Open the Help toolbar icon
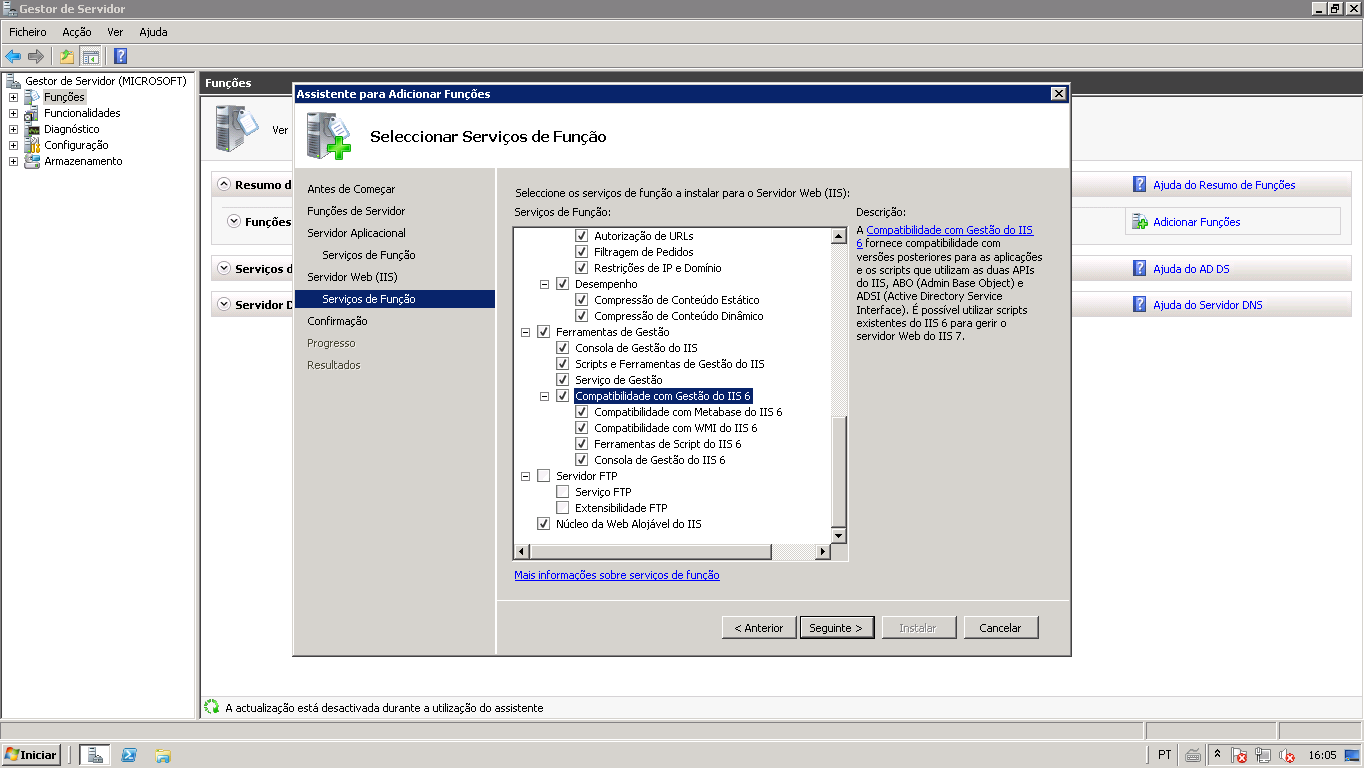1364x768 pixels. pyautogui.click(x=120, y=56)
